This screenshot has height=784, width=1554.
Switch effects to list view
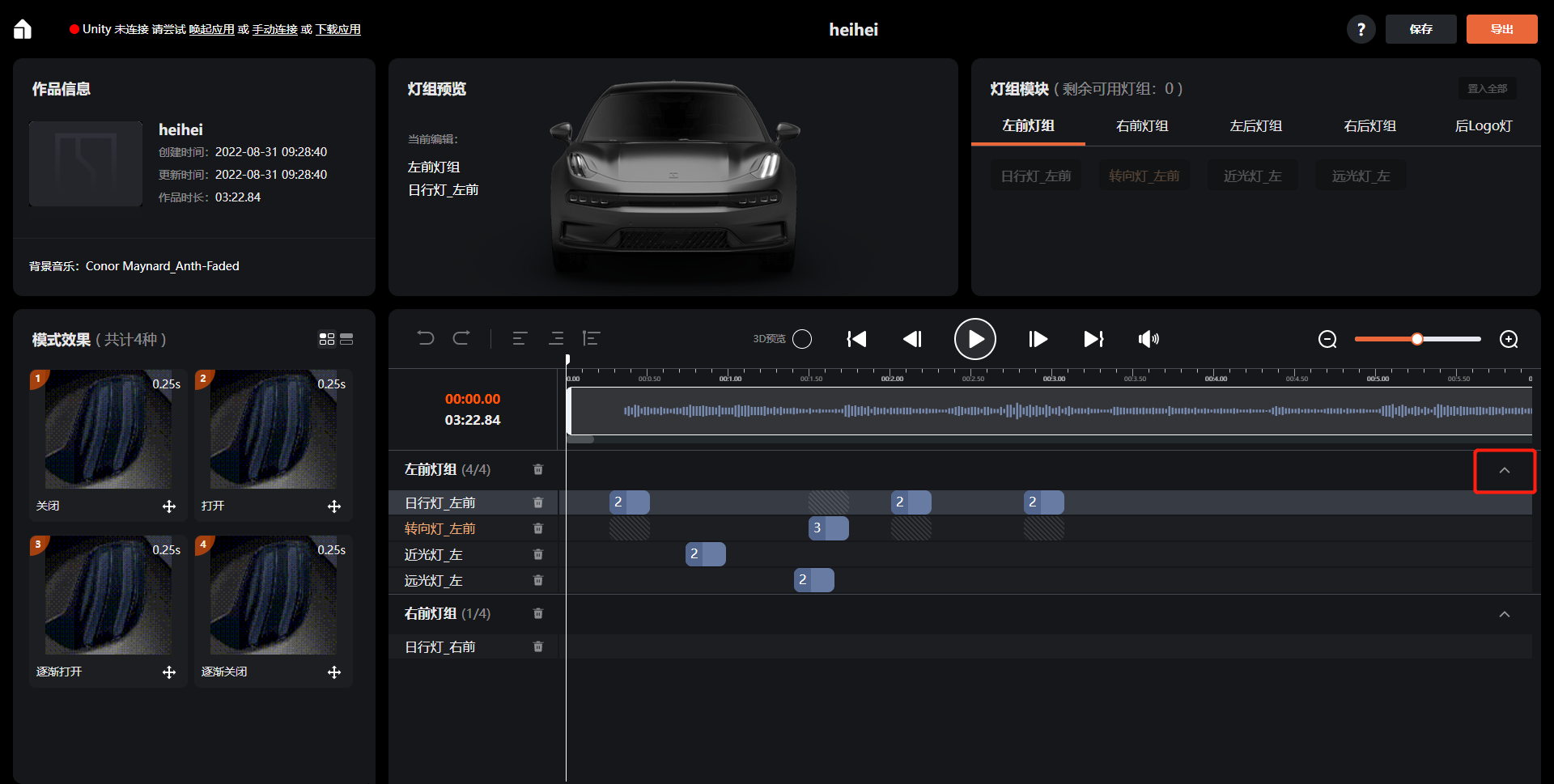tap(346, 339)
